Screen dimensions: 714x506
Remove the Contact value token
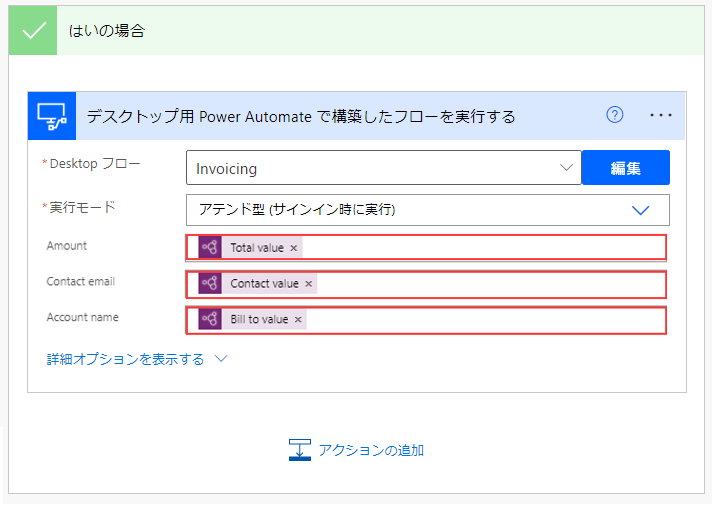click(x=309, y=284)
